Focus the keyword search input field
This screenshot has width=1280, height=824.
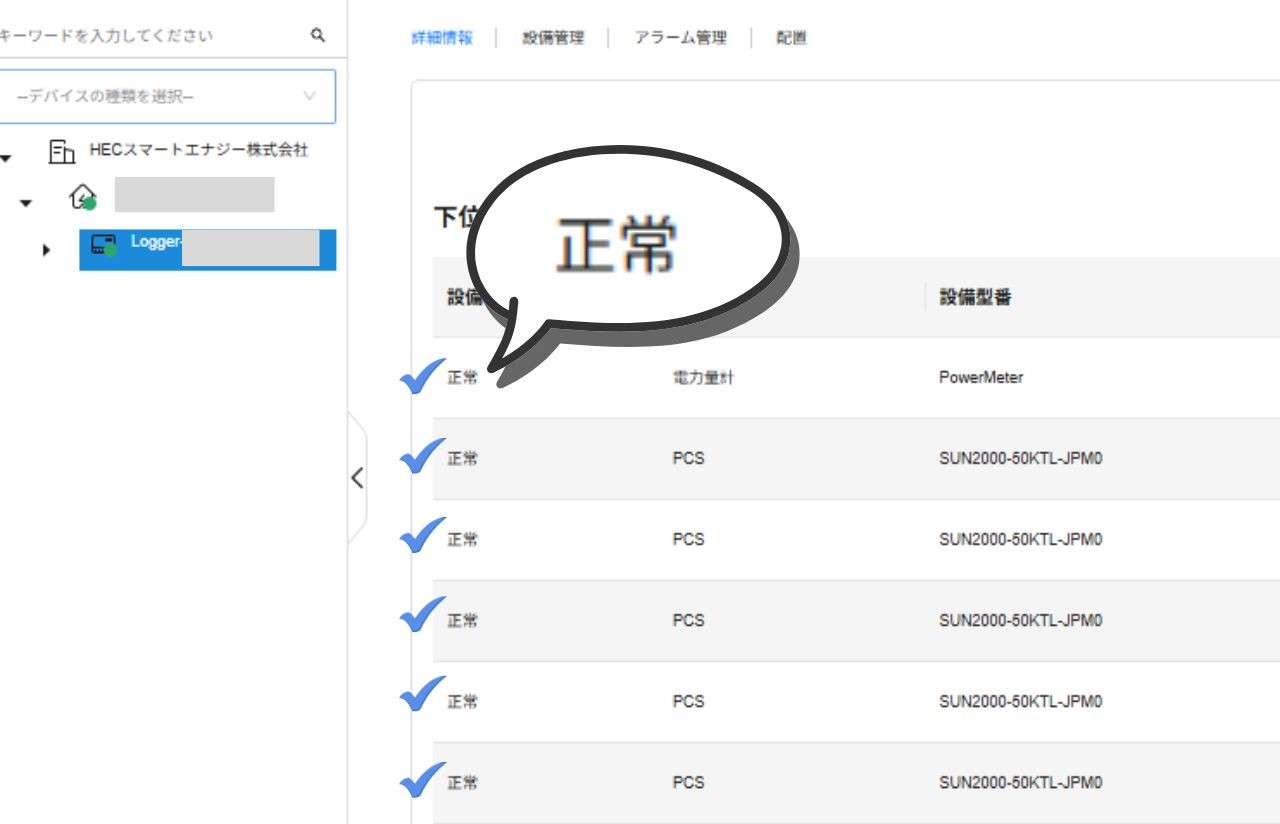pyautogui.click(x=150, y=36)
